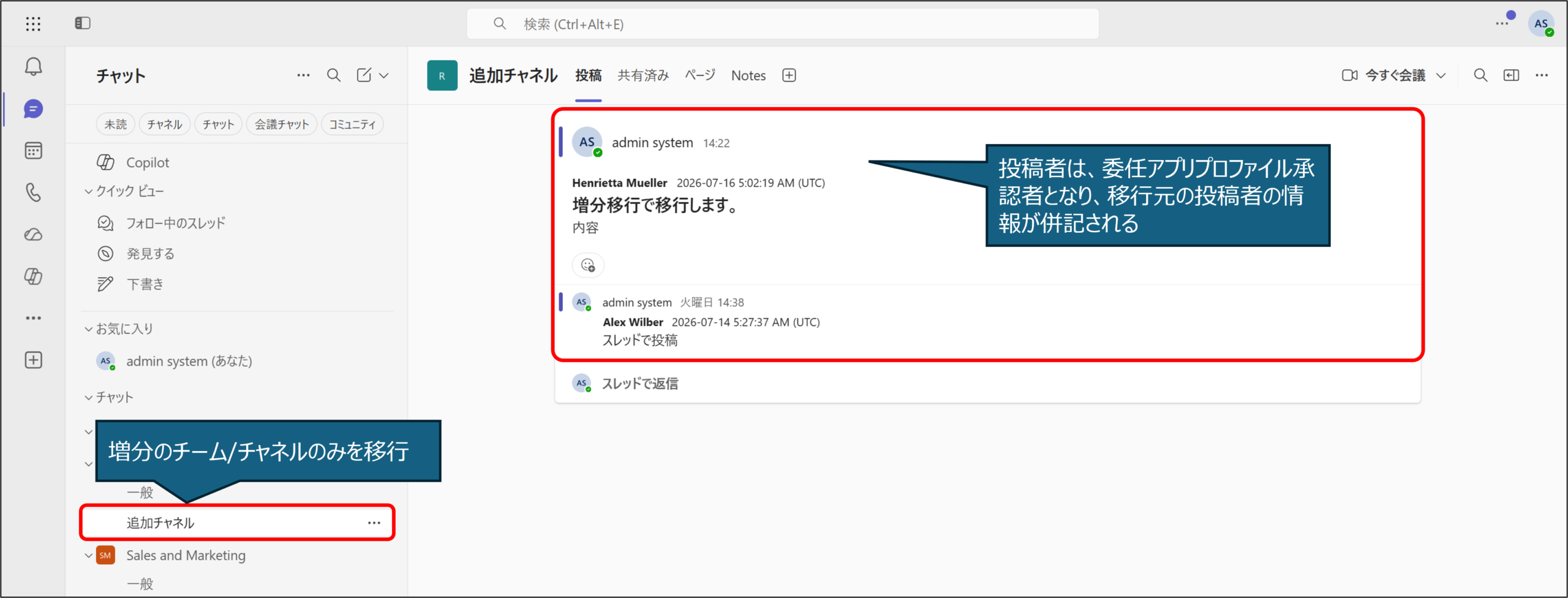Search within the chat list

tap(334, 75)
